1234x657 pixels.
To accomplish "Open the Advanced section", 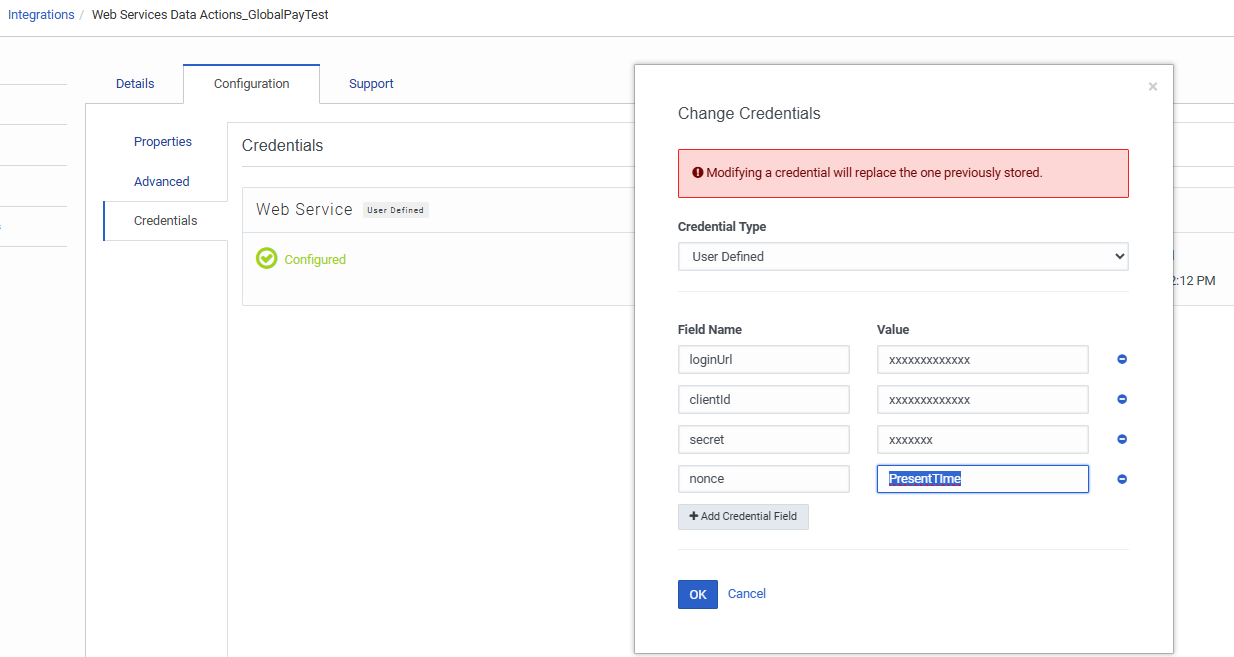I will tap(162, 182).
